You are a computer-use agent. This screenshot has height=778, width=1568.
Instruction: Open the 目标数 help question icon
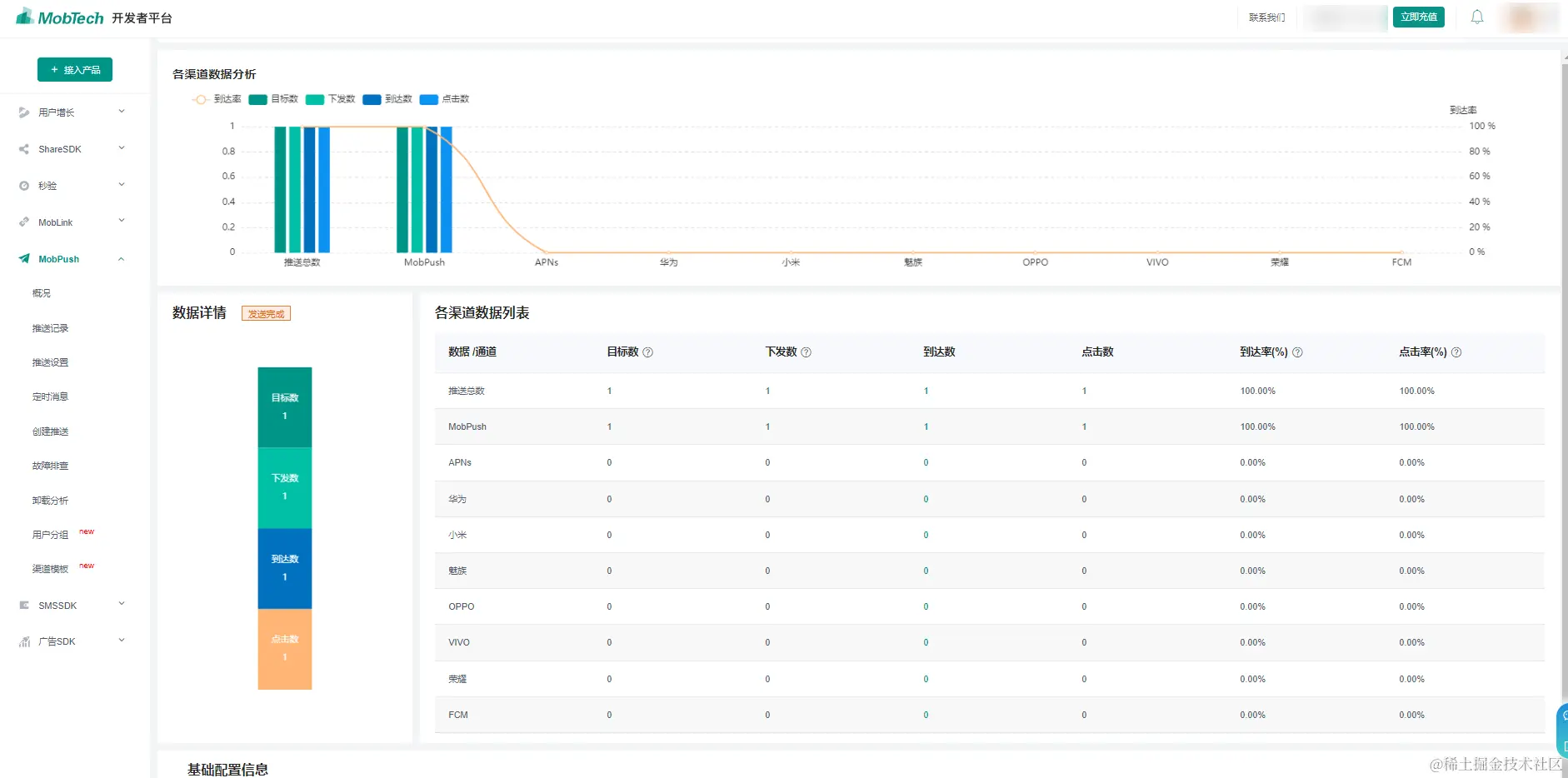tap(648, 352)
